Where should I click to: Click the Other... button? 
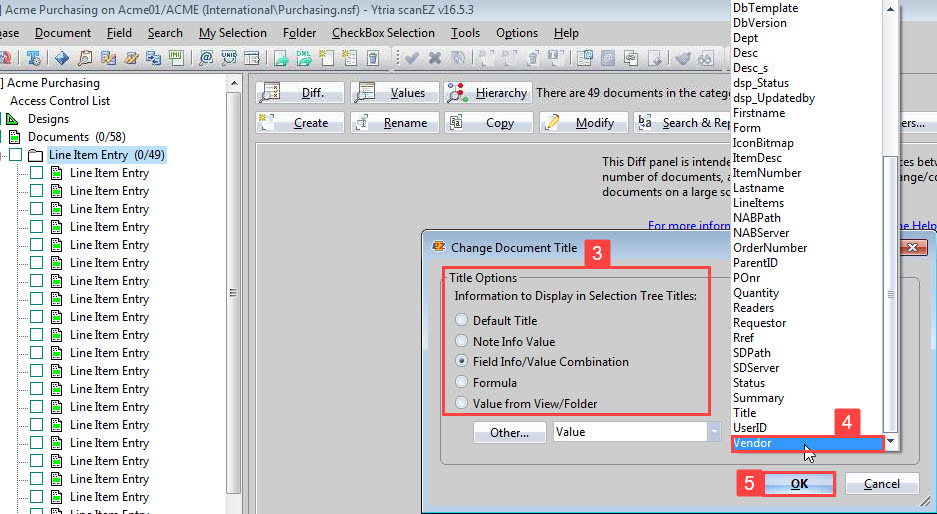[x=510, y=433]
